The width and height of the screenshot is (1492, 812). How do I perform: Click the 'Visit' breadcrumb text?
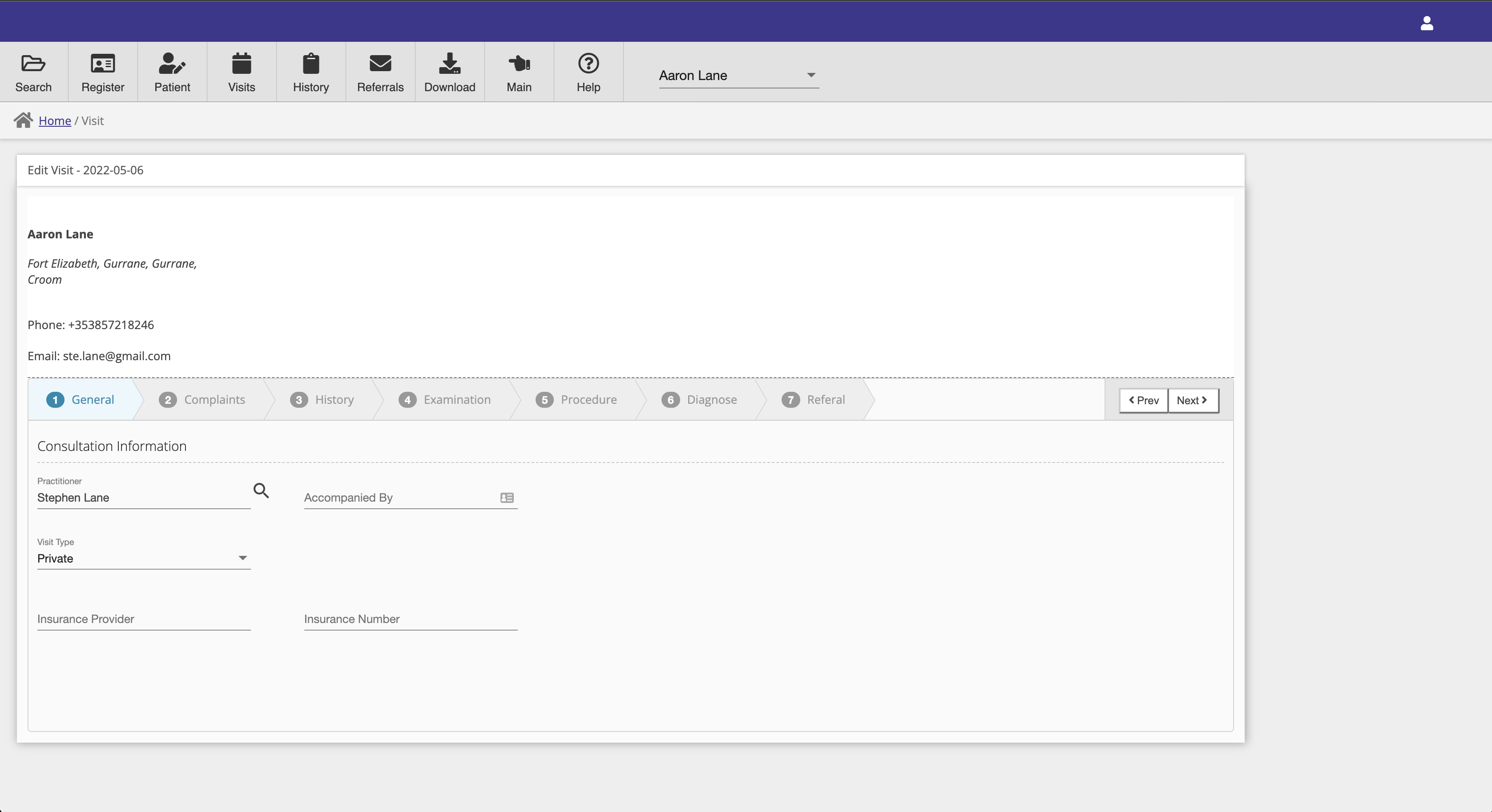pyautogui.click(x=93, y=121)
